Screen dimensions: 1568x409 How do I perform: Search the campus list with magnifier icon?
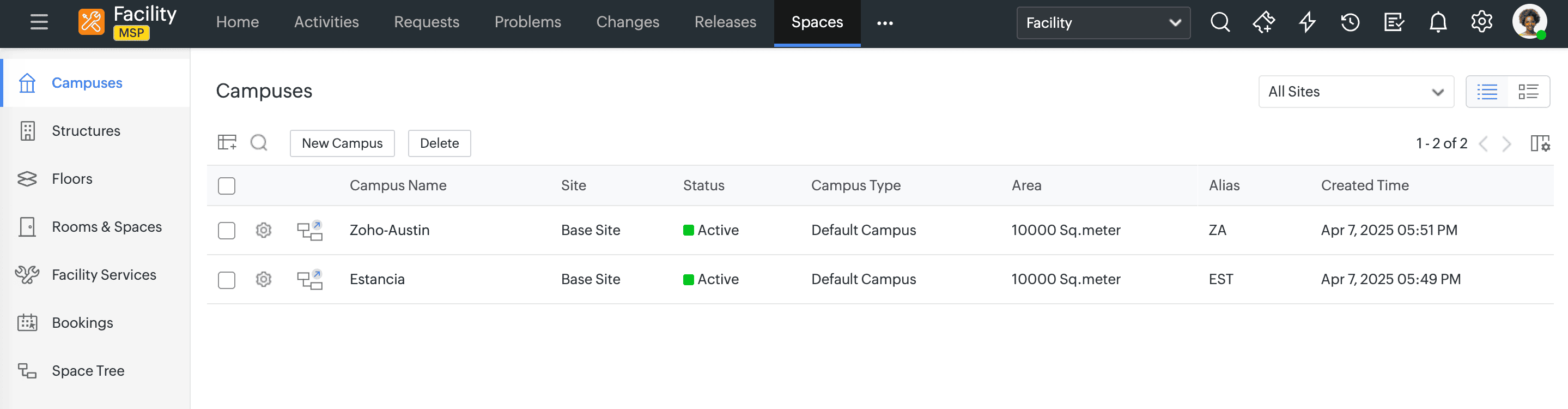tap(259, 143)
